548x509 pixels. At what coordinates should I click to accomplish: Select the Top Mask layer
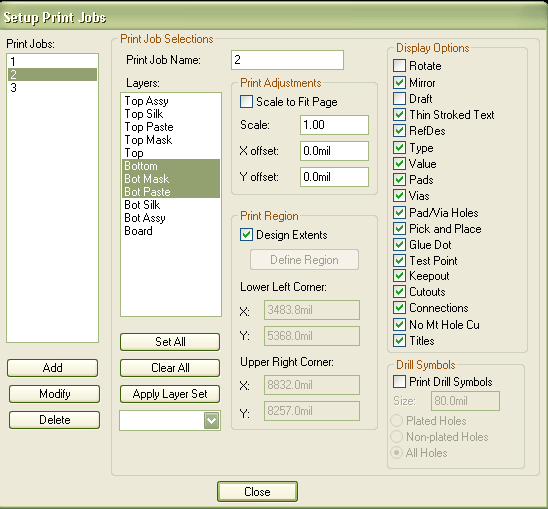click(171, 140)
